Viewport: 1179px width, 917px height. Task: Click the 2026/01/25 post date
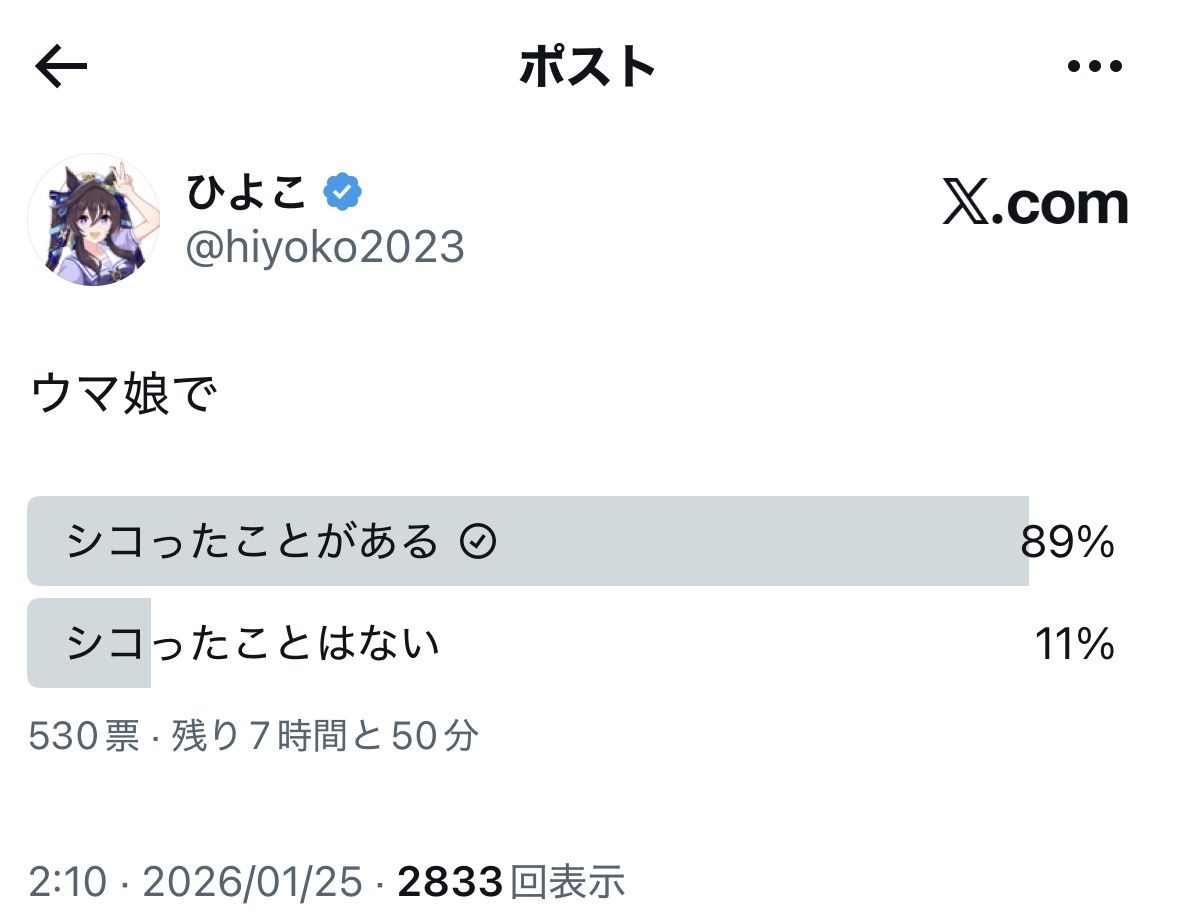tap(252, 882)
